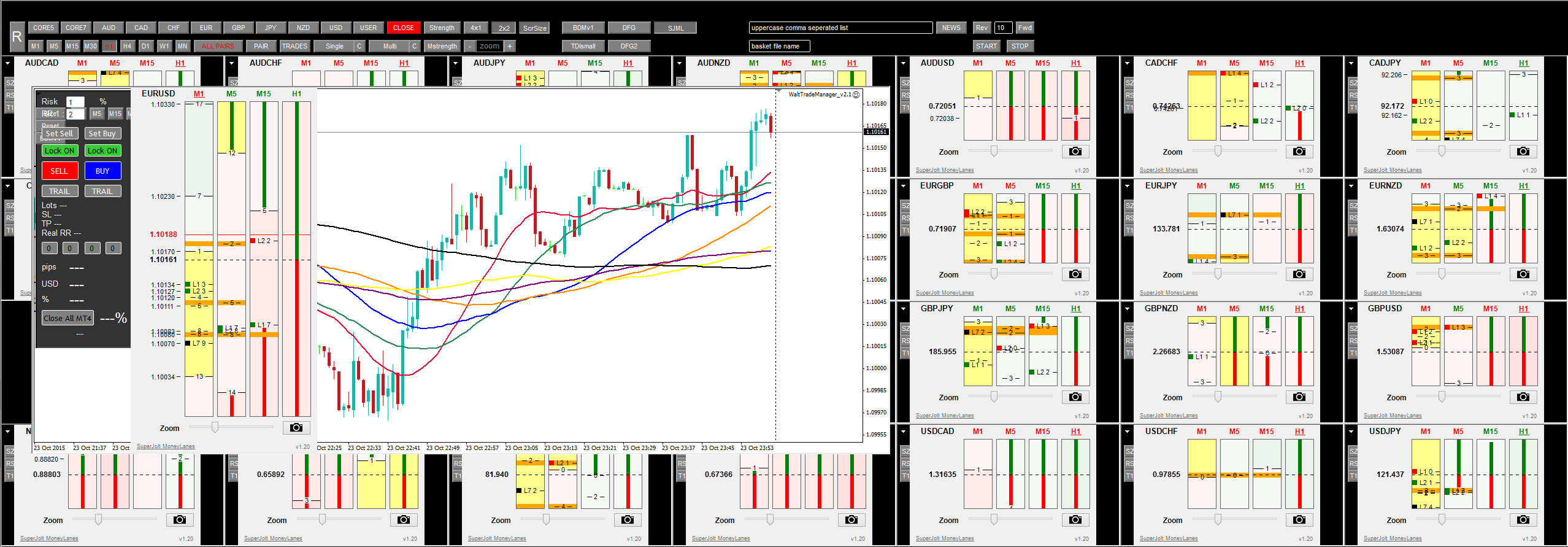The width and height of the screenshot is (1568, 547).
Task: Take a snapshot of the GBPUSD panel
Action: 1523,397
